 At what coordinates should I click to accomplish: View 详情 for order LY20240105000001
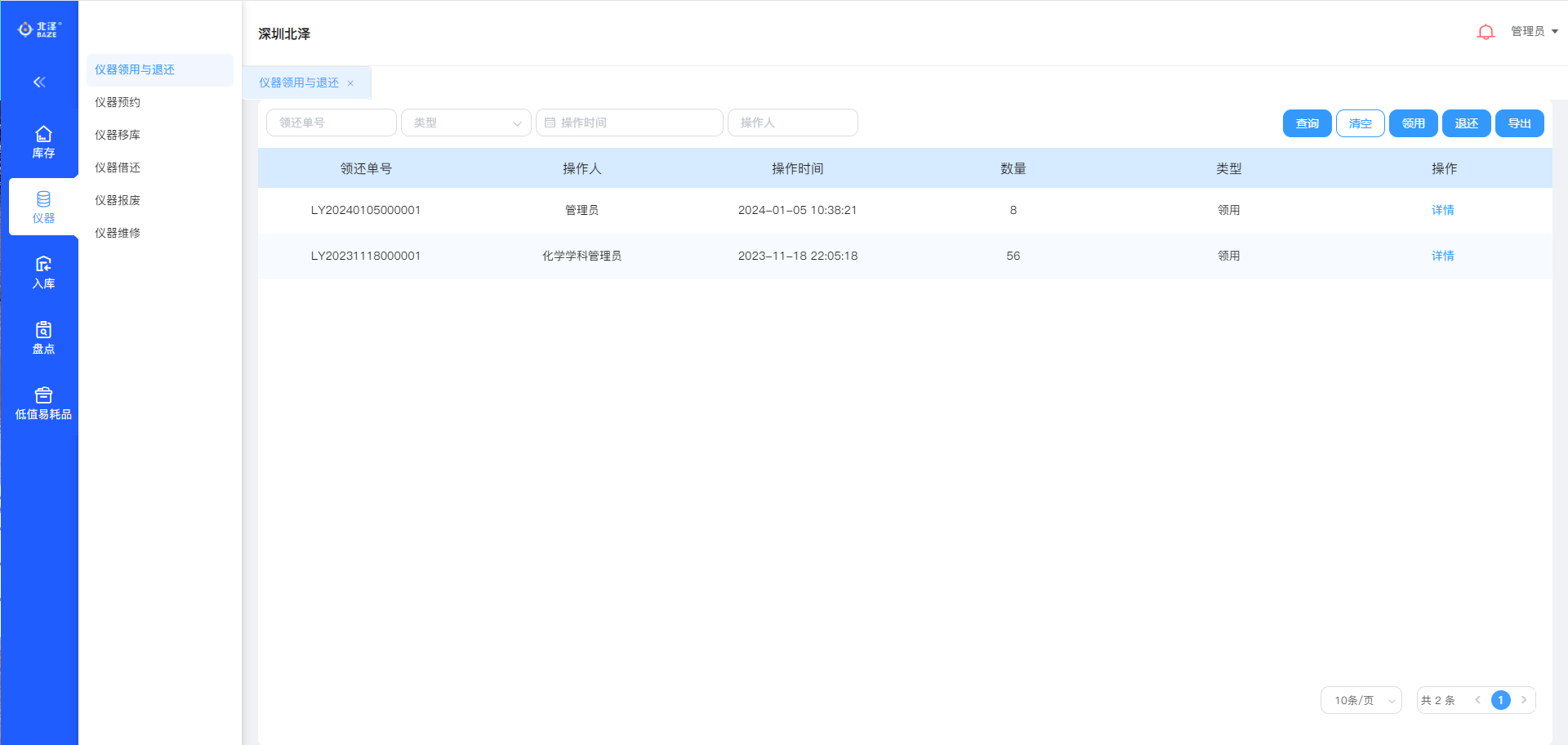pos(1442,210)
